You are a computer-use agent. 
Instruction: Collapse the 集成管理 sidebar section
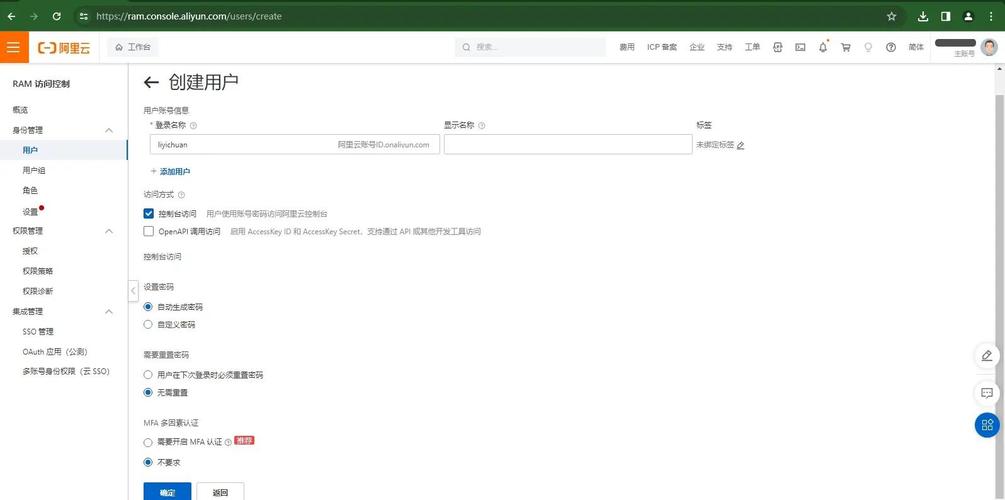[109, 312]
